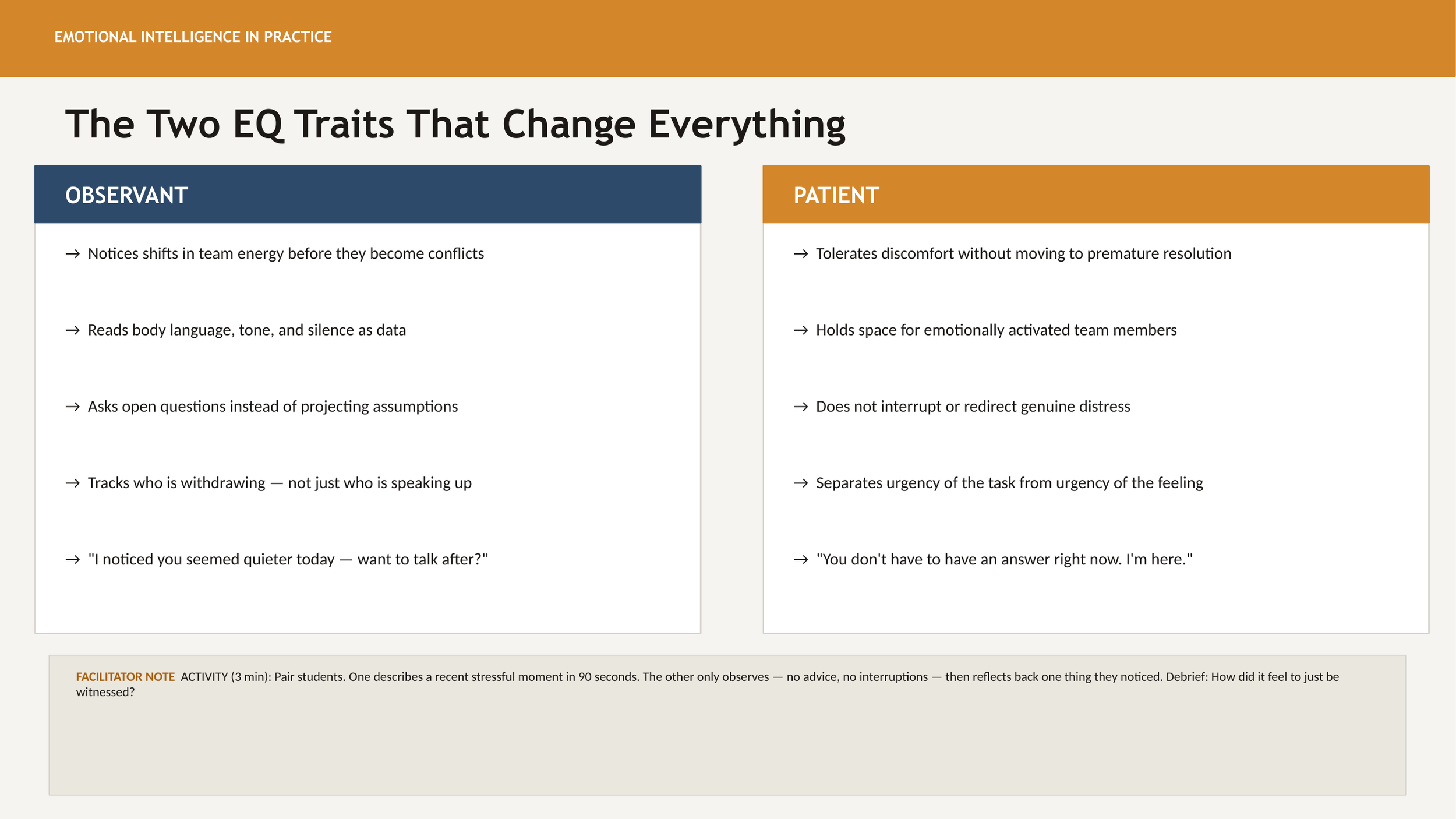
Task: Click the arrow bullet before "Holds space for emotionally"
Action: click(801, 330)
